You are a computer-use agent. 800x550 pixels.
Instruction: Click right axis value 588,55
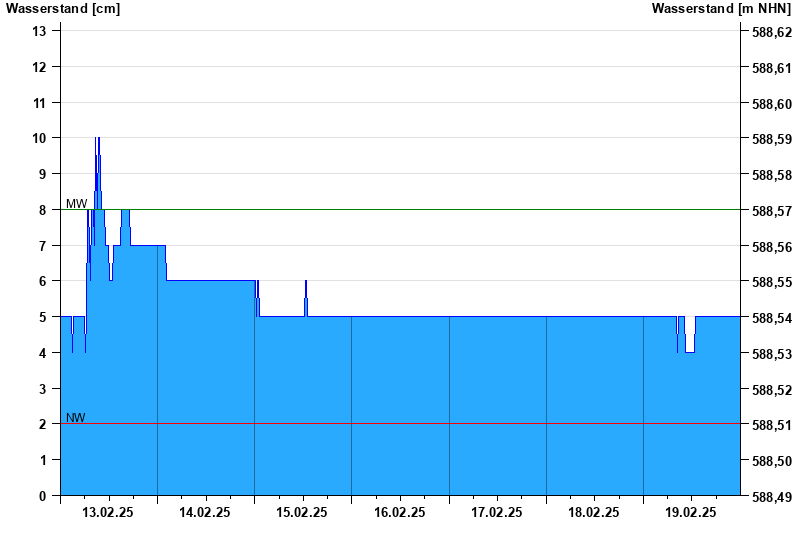coord(772,282)
